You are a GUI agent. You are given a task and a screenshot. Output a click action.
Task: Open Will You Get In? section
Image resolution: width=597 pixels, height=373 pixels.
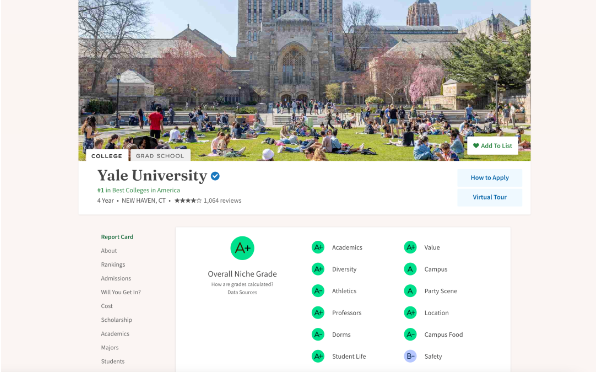tap(121, 292)
